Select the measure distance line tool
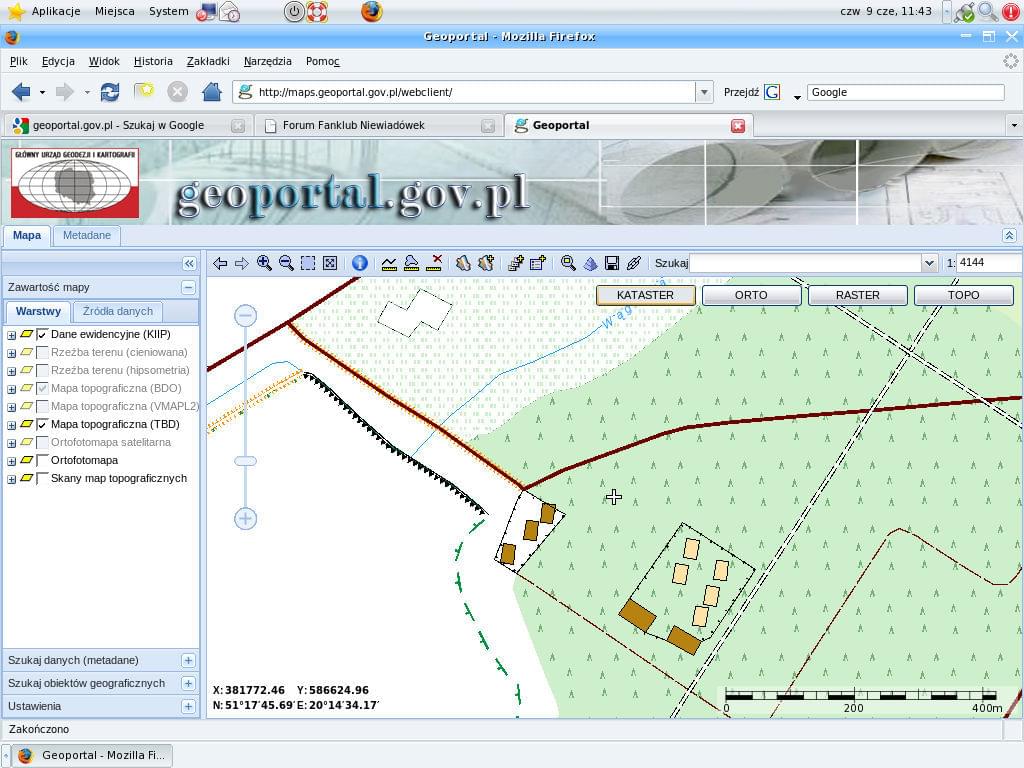1024x768 pixels. [389, 263]
